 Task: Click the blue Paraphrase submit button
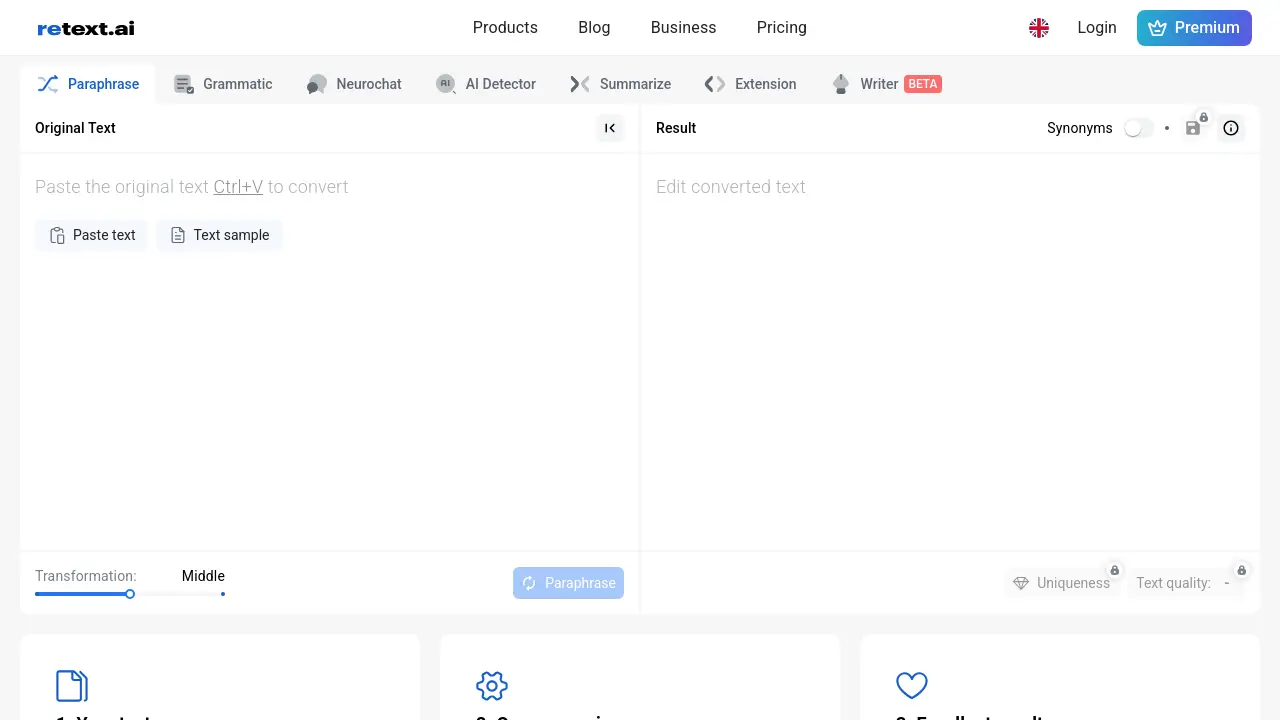[x=568, y=583]
